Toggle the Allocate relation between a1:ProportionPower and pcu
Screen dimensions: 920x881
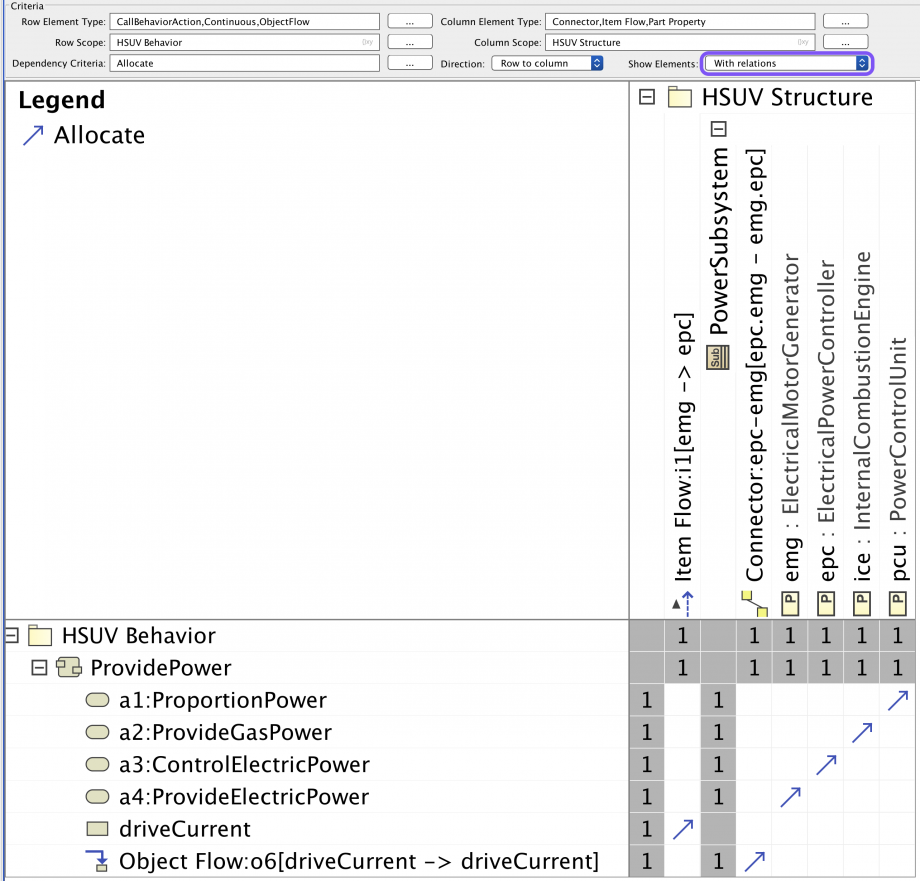(x=897, y=700)
